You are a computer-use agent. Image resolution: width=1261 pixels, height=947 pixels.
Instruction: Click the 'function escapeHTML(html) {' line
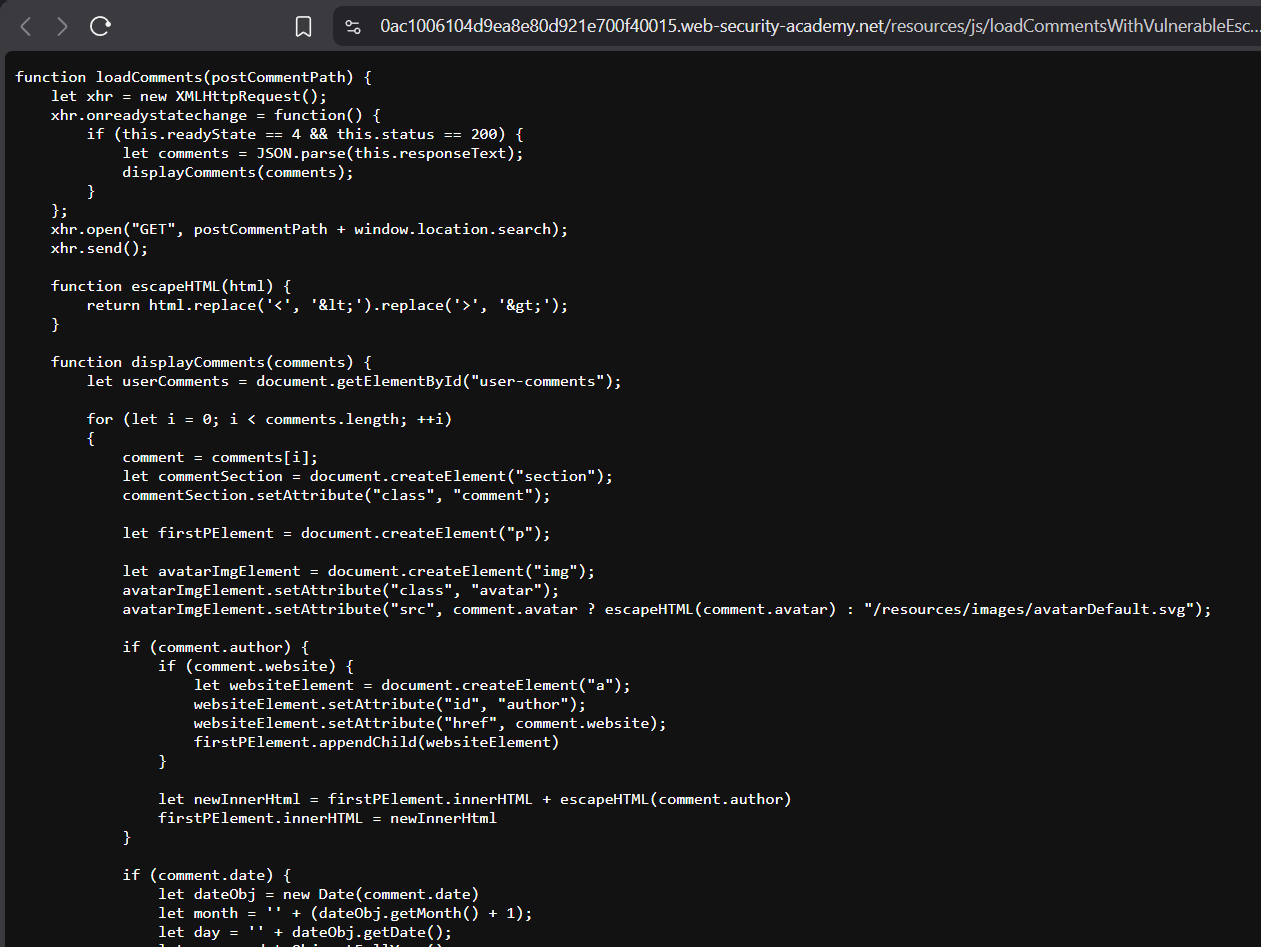[171, 286]
